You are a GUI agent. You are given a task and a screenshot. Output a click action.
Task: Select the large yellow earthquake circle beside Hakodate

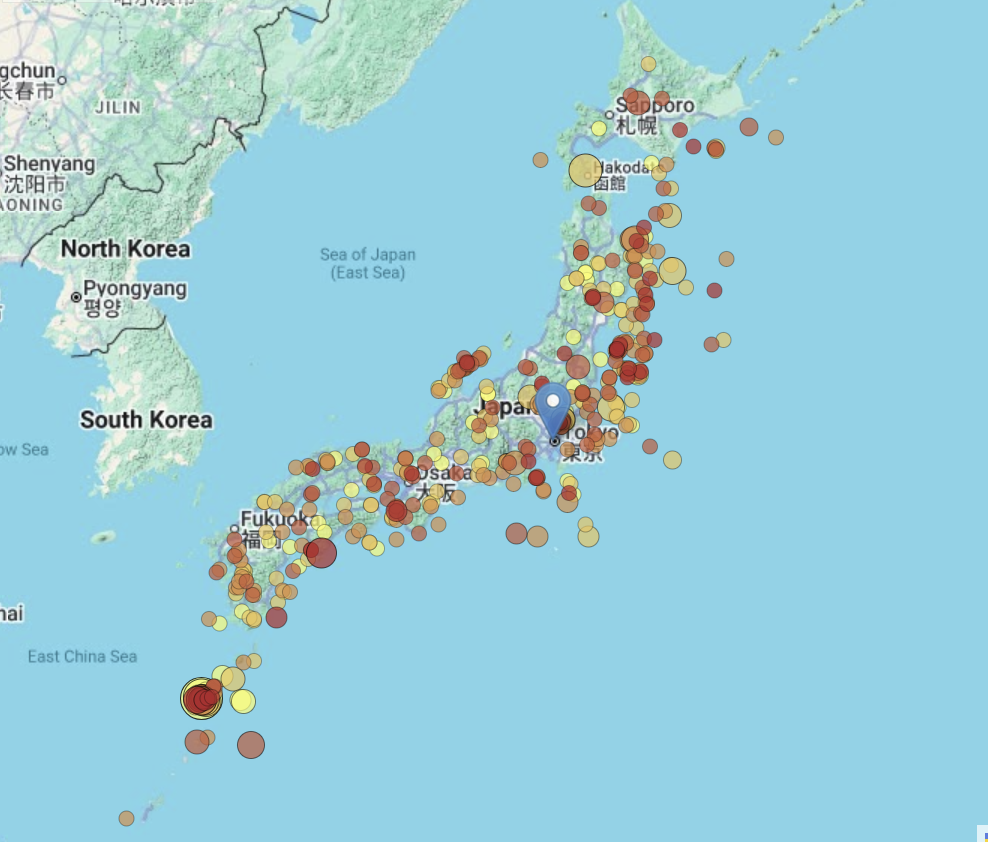585,171
